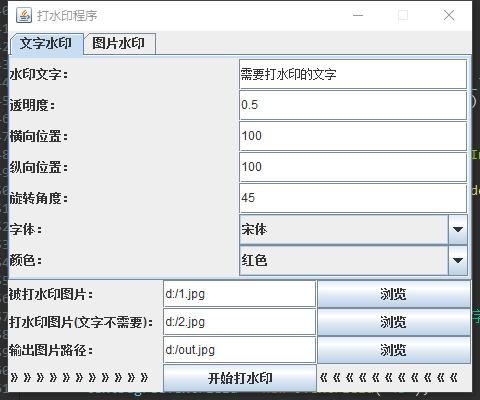Click the 开始打水印 button
This screenshot has width=480, height=400.
point(240,378)
